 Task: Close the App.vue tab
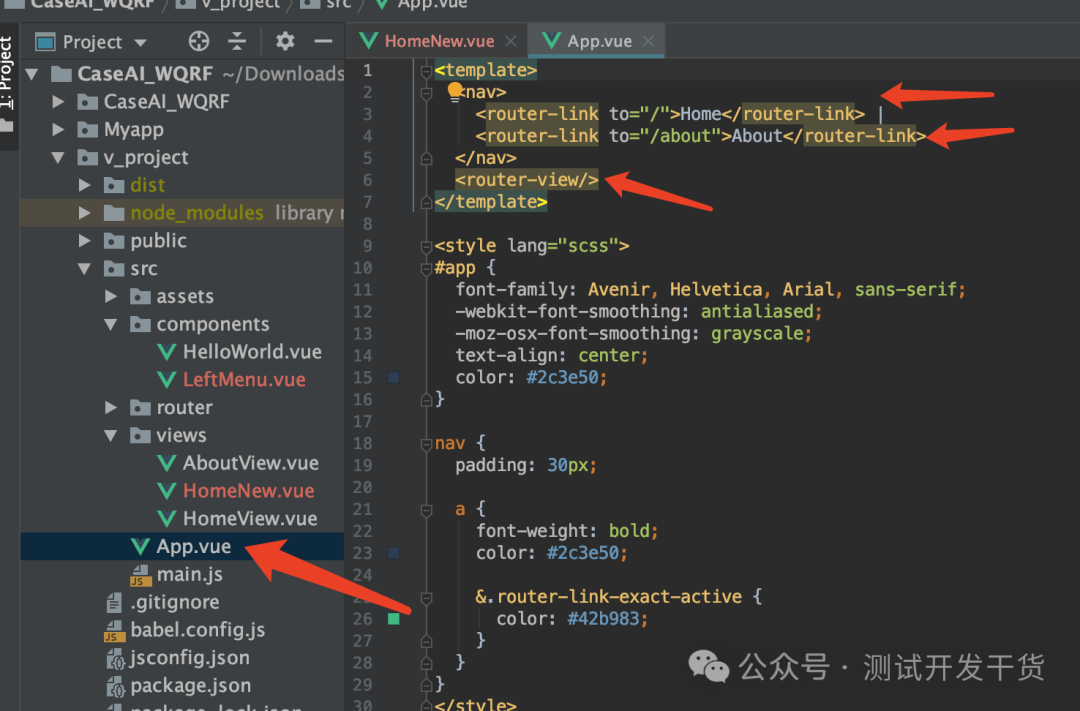648,41
